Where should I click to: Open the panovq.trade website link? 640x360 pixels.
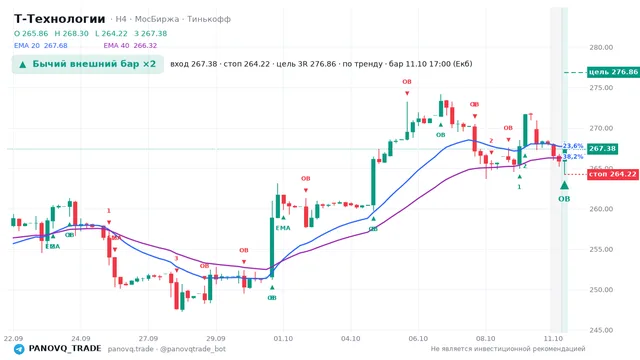point(131,349)
